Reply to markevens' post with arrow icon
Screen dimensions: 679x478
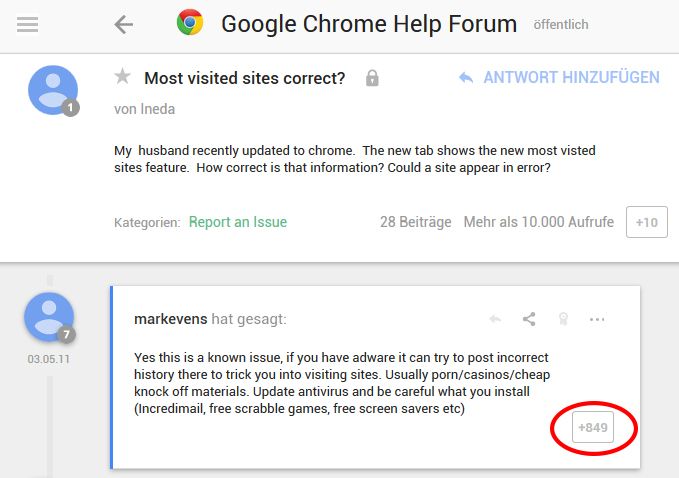pos(495,319)
